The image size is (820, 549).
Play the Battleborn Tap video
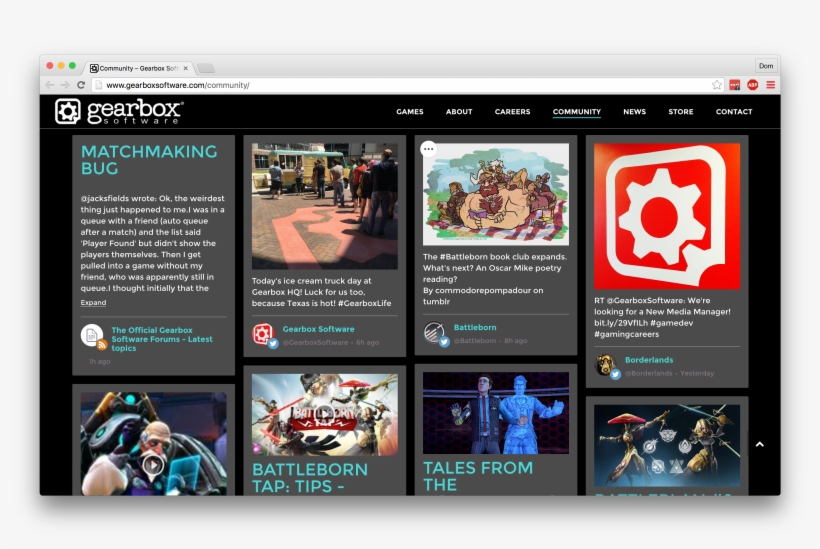tap(324, 413)
